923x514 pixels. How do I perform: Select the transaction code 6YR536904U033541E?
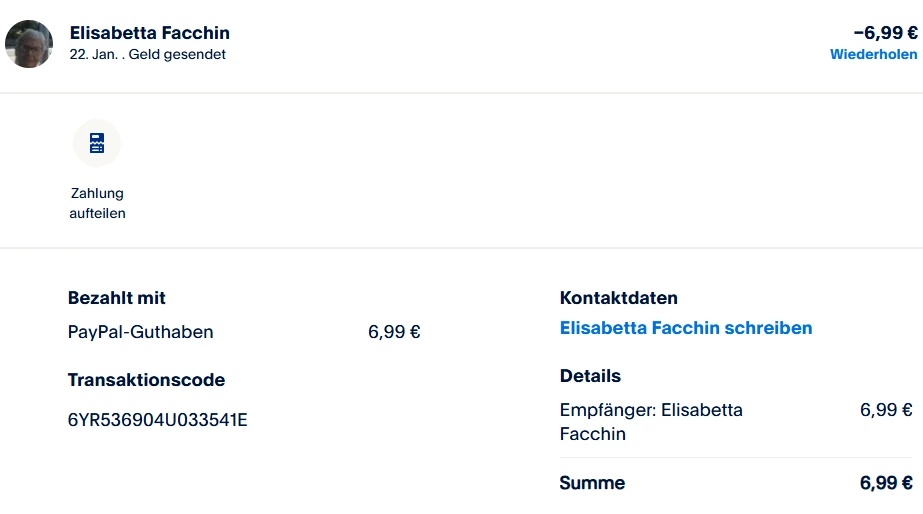pos(157,420)
